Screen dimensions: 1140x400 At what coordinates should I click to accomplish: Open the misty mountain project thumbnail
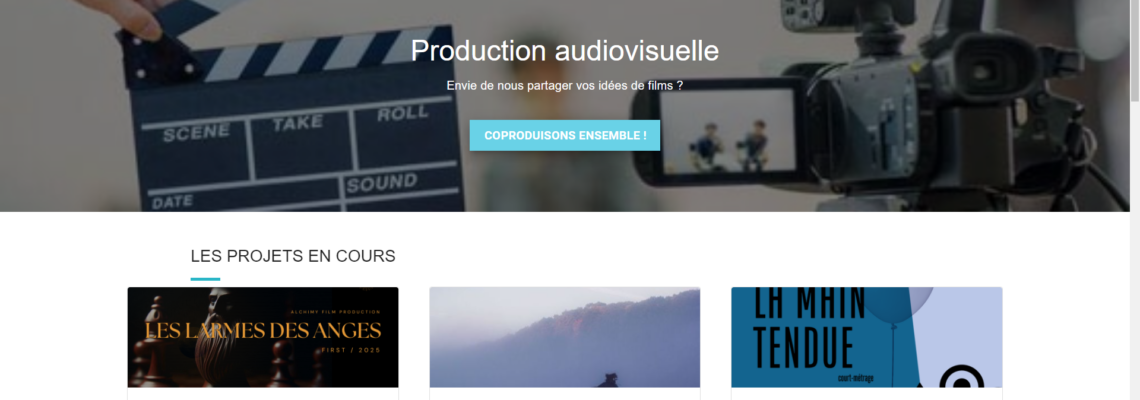tap(565, 337)
